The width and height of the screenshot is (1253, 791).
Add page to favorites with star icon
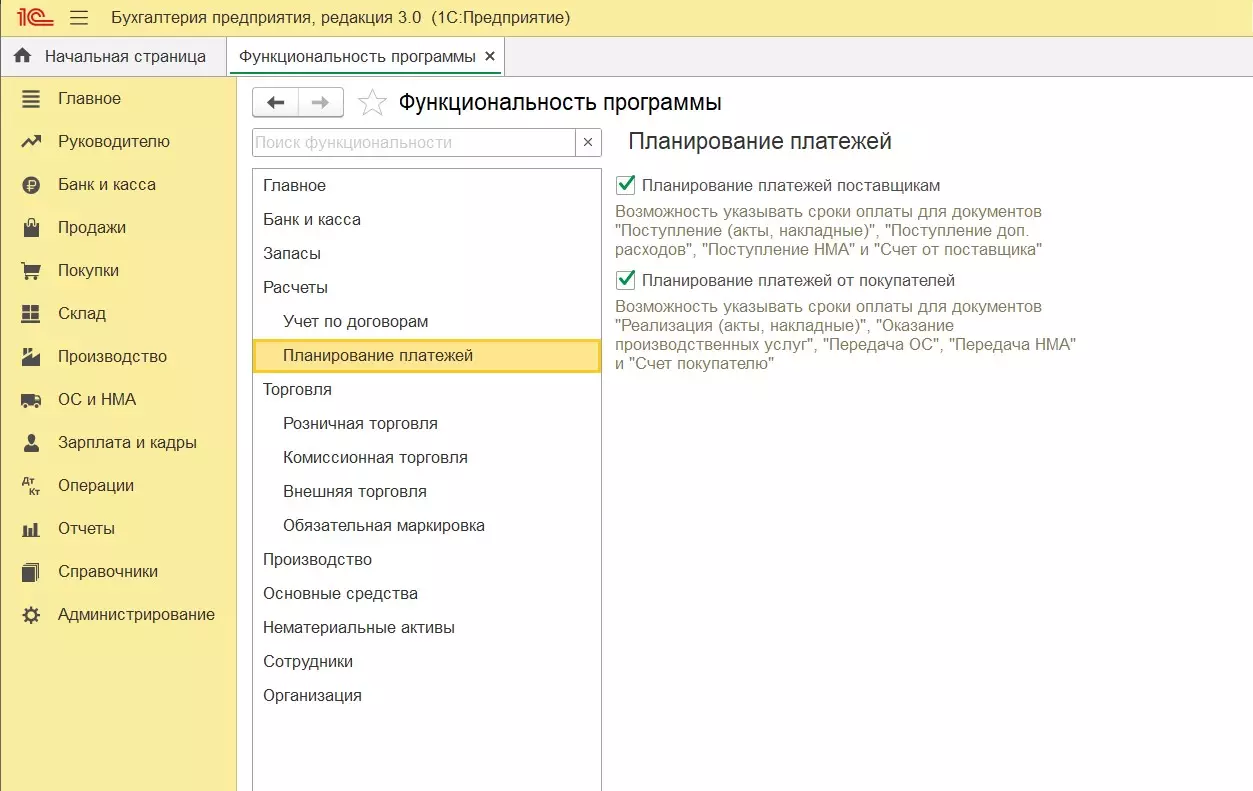[x=372, y=102]
